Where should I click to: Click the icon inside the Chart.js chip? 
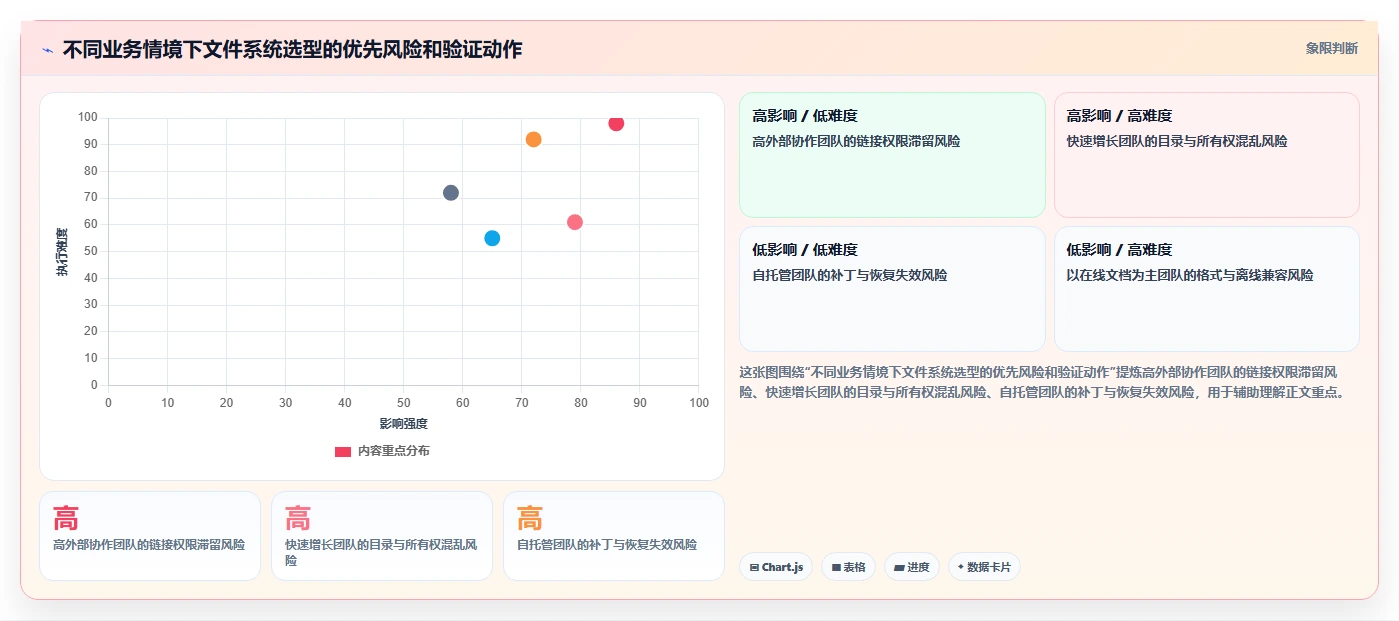click(754, 568)
